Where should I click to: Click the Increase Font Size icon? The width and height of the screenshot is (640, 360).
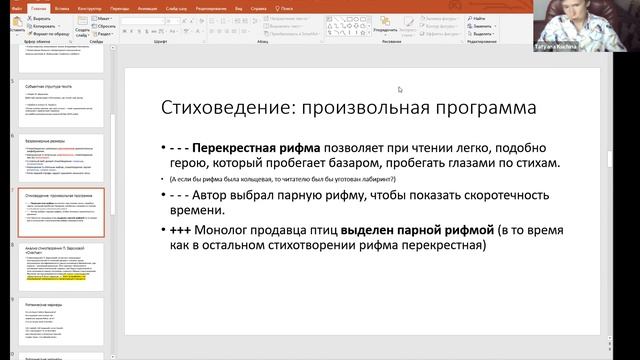(184, 21)
